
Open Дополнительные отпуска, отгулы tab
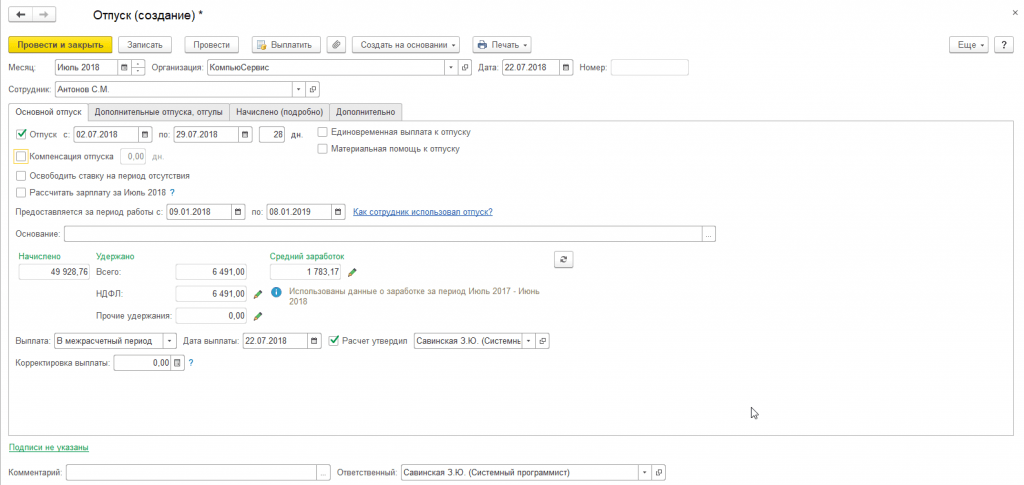pos(159,112)
